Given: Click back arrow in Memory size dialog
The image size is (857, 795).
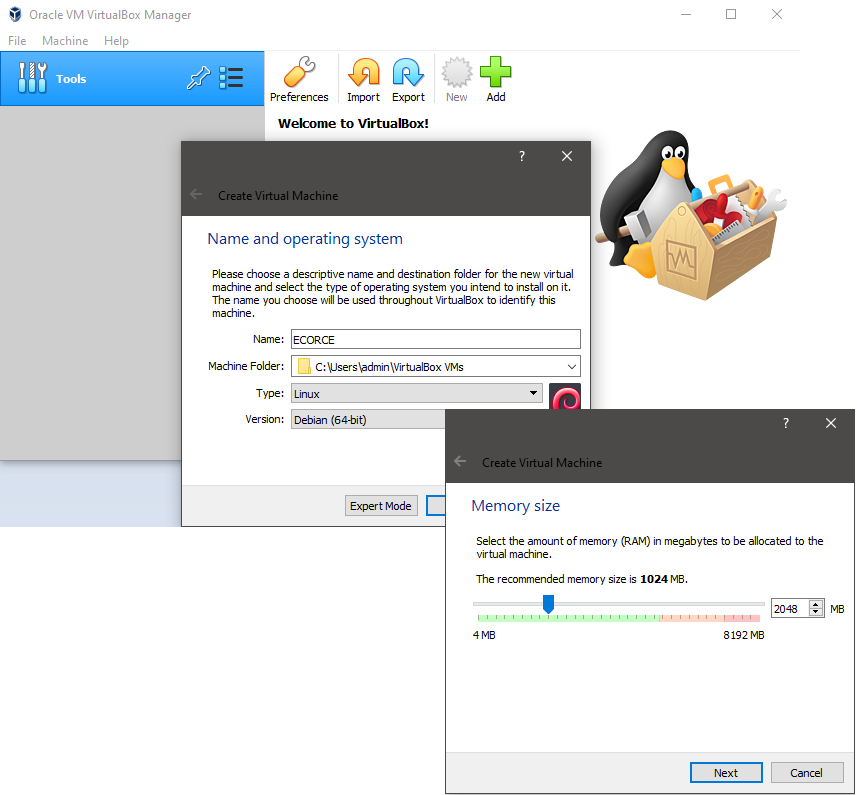Looking at the screenshot, I should tap(460, 462).
